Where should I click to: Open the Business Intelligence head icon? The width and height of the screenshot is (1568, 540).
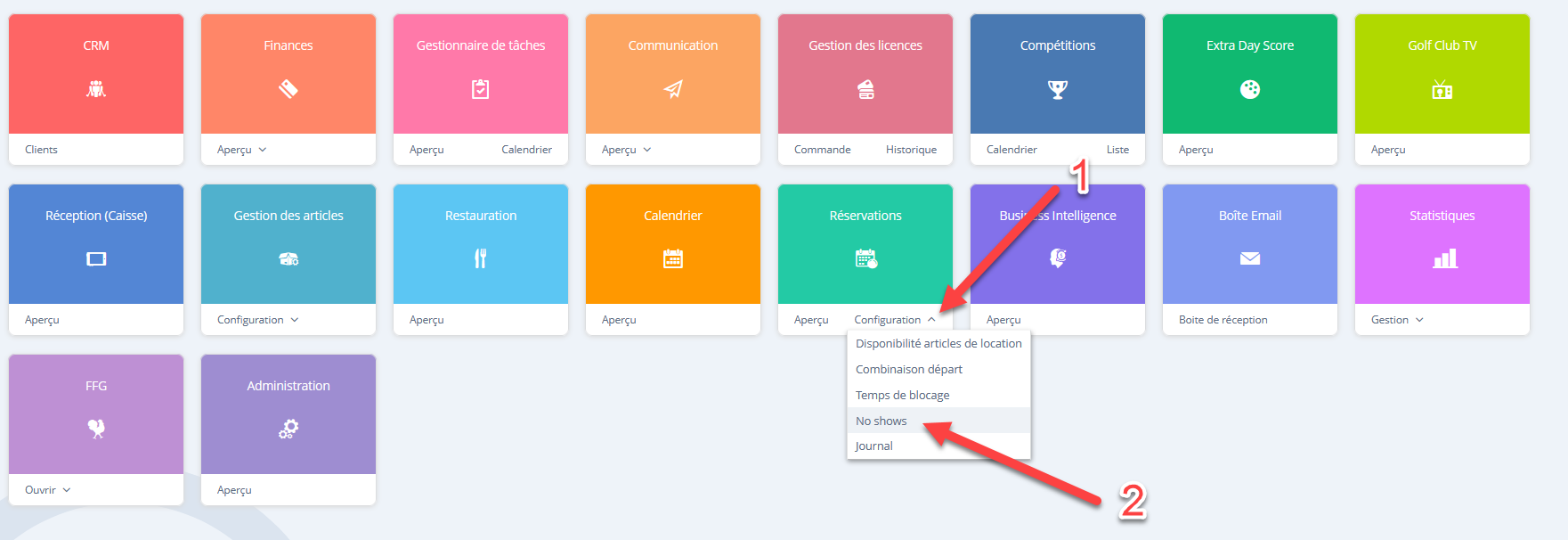click(1058, 258)
